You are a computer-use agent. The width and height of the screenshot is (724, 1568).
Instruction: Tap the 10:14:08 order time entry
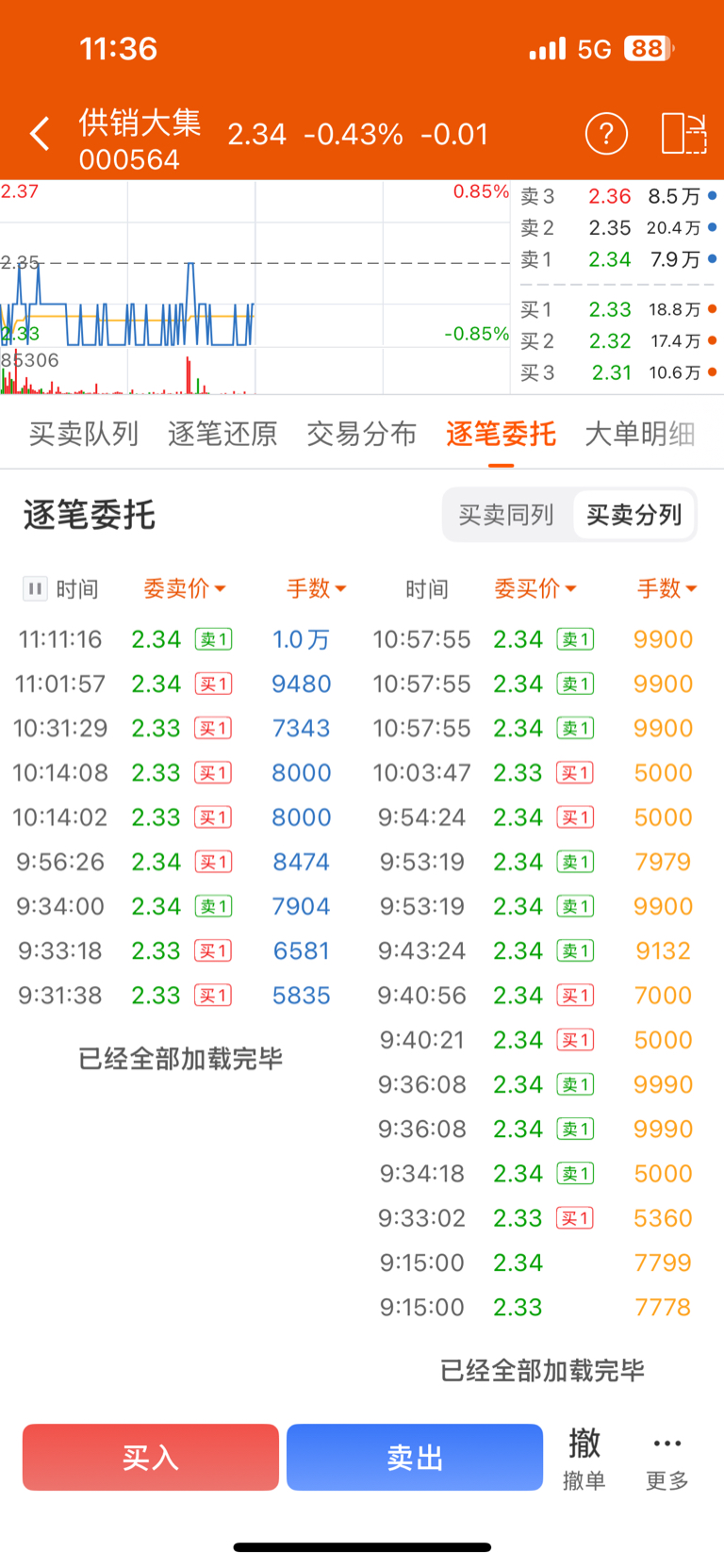coord(60,773)
